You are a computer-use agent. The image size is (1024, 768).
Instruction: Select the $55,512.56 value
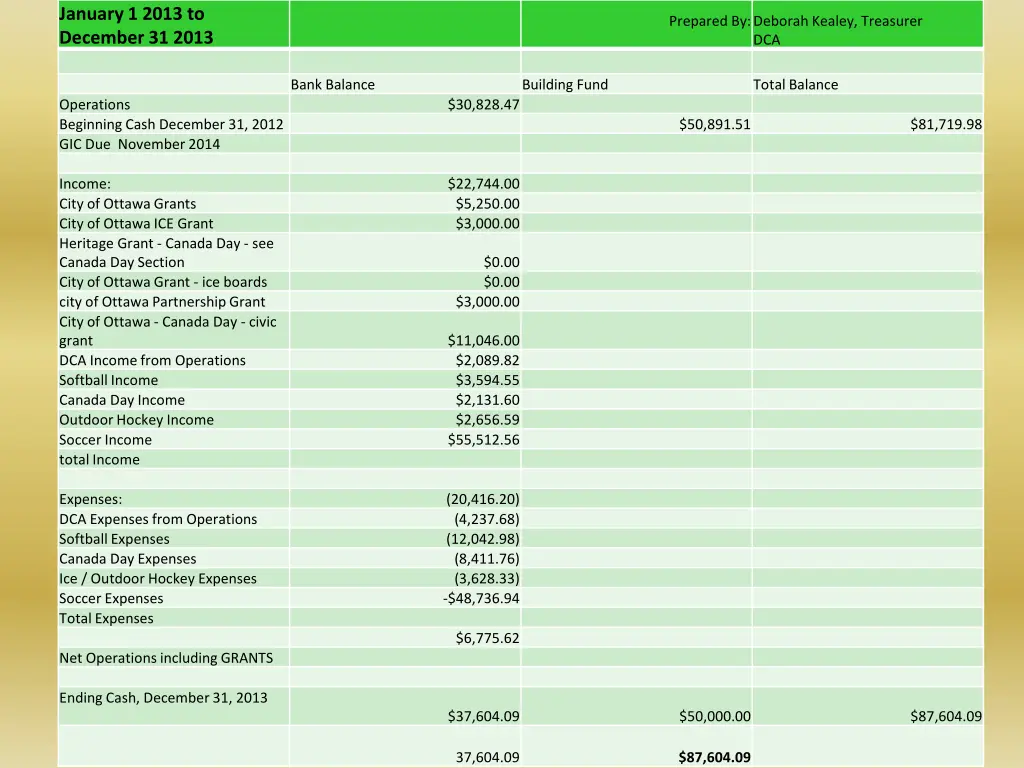pyautogui.click(x=483, y=440)
